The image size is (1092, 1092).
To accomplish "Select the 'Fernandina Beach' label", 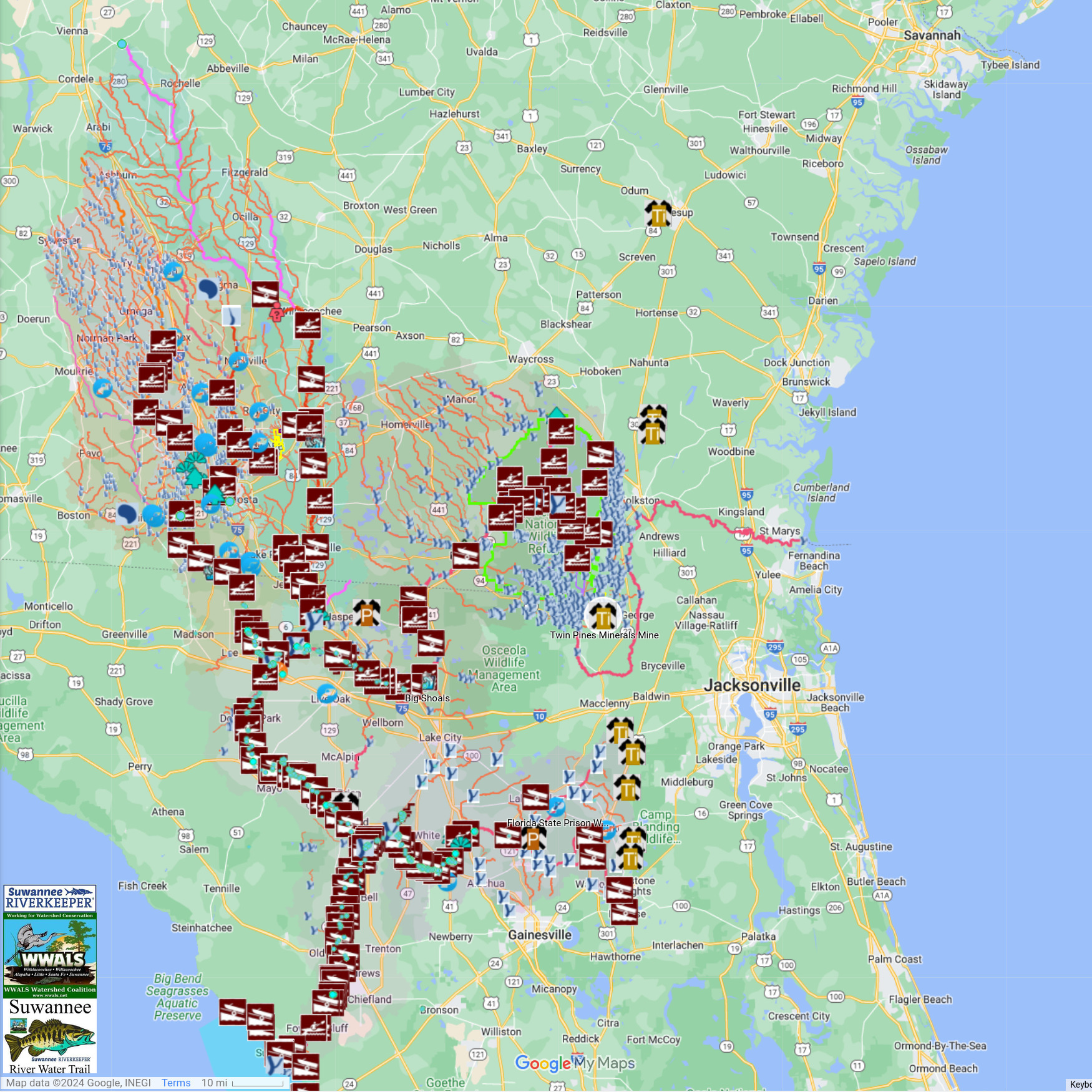I will (x=814, y=560).
